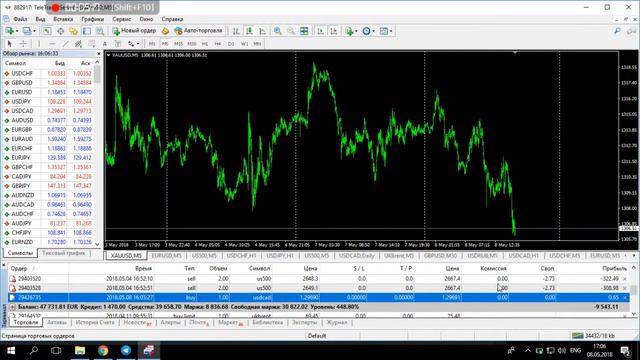
Task: Click the Новый ордер button
Action: click(134, 31)
